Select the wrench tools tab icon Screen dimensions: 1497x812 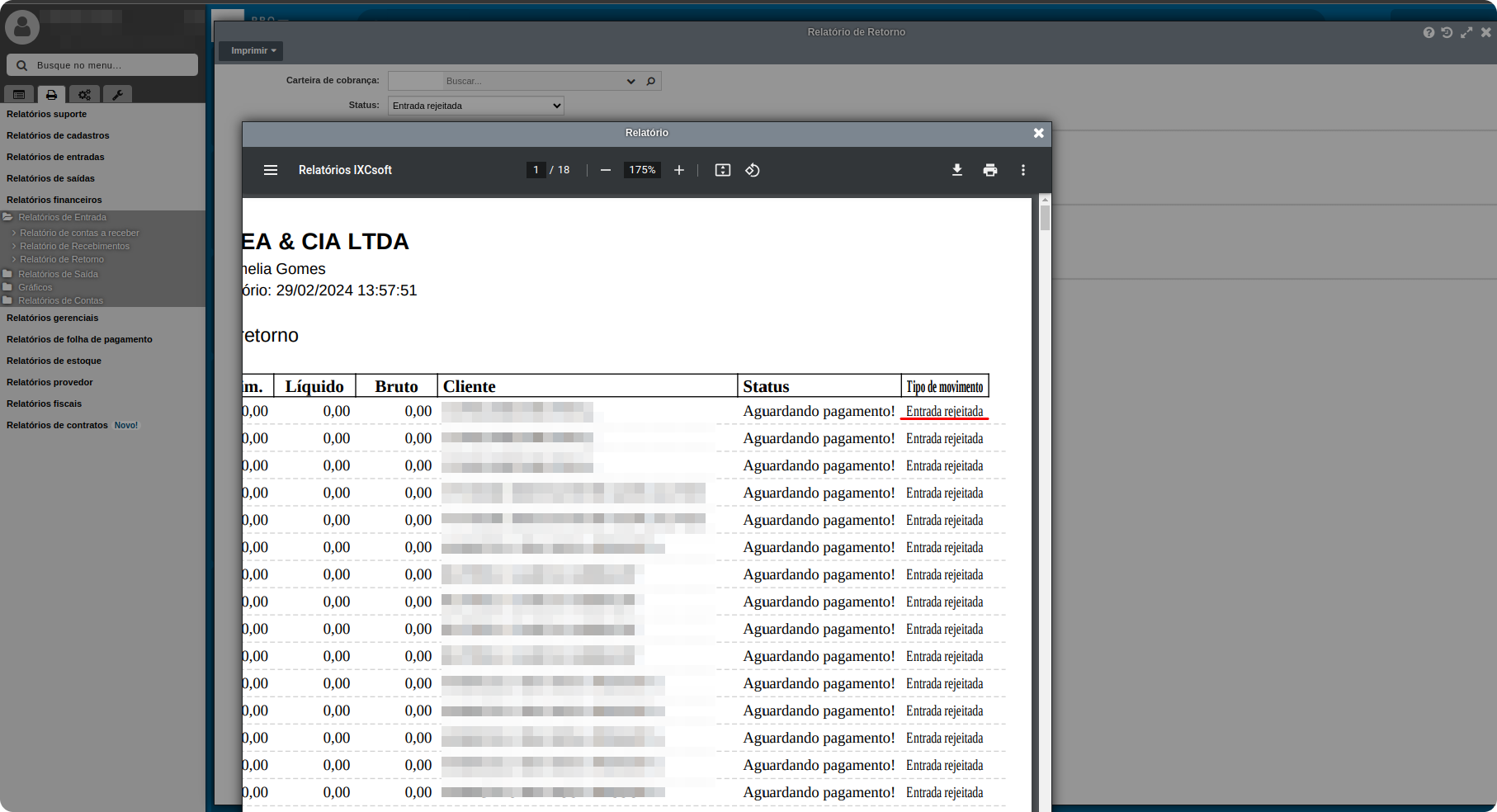click(117, 95)
